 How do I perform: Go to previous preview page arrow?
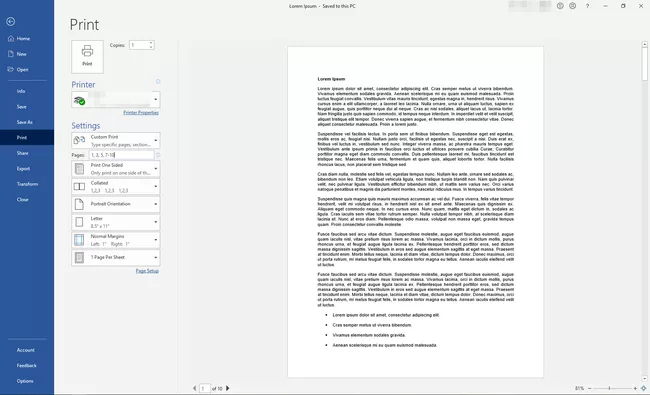(194, 388)
